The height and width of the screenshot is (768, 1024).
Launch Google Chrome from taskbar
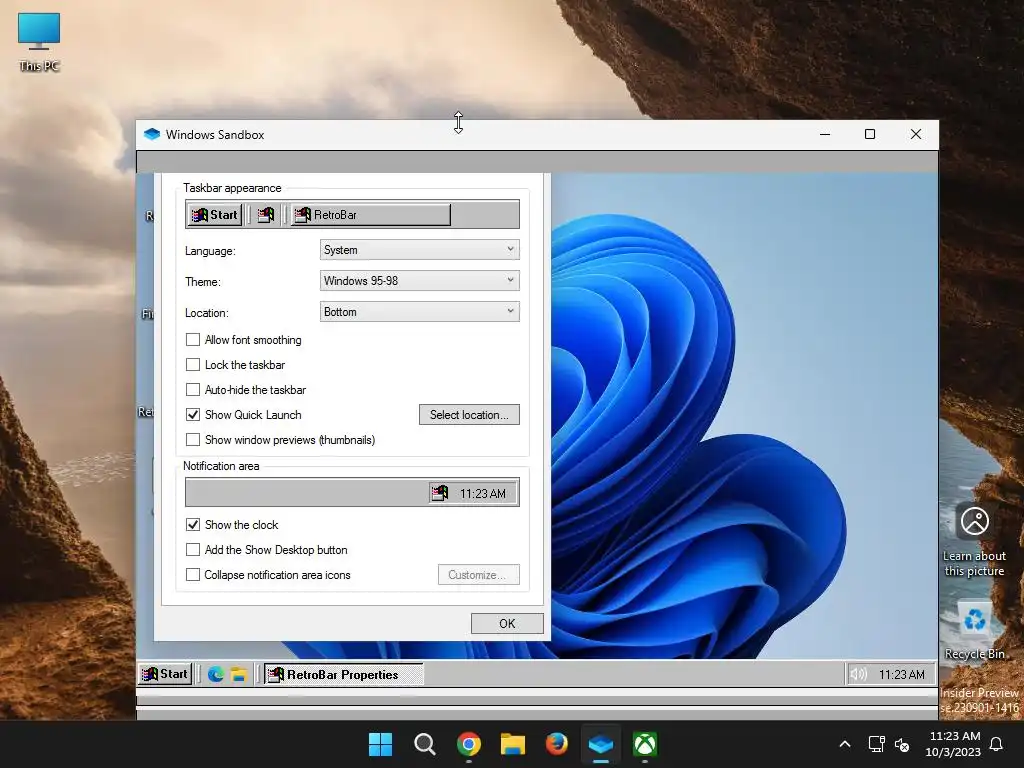coord(469,744)
